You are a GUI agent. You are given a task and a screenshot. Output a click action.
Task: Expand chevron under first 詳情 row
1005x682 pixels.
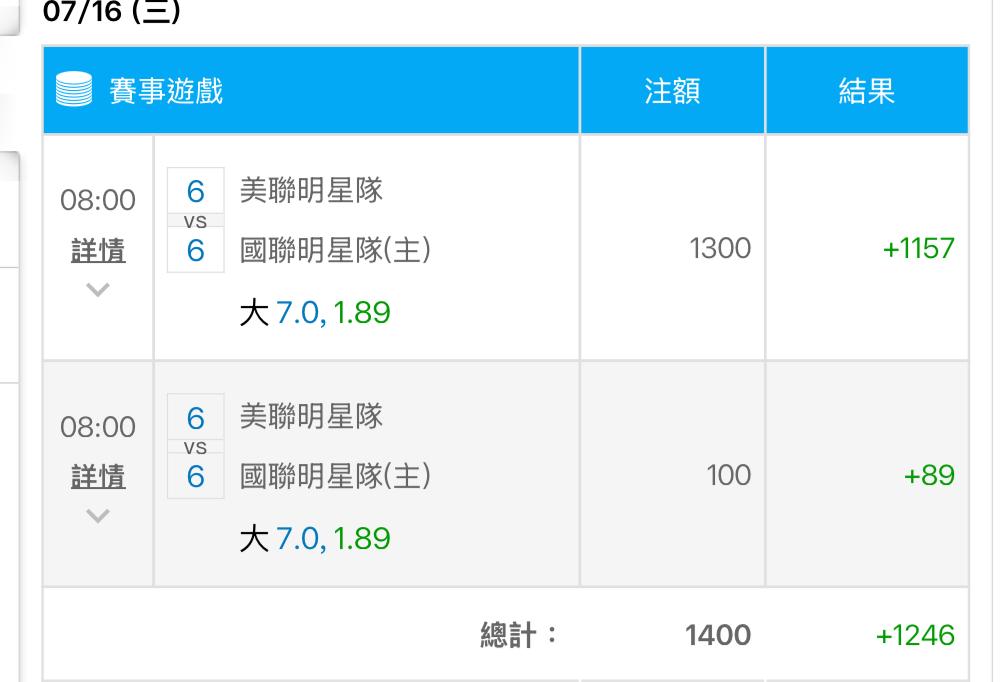(x=97, y=290)
